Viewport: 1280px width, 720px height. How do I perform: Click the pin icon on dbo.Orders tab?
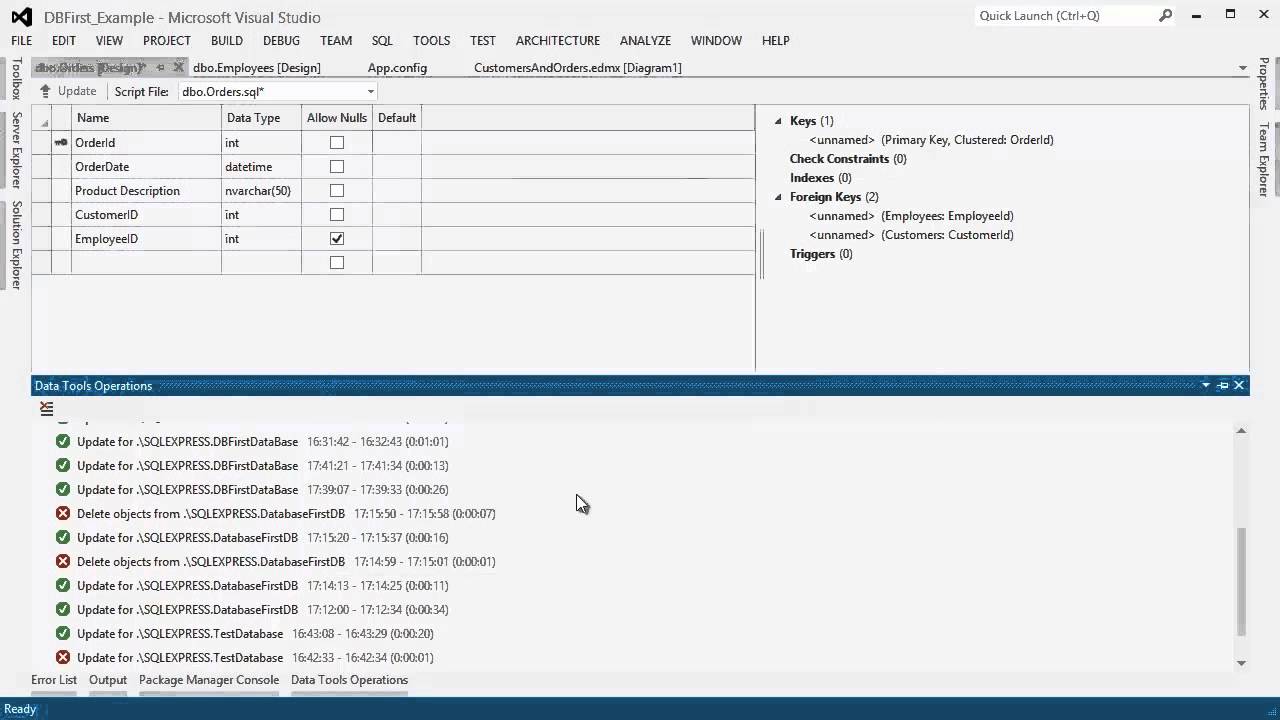pos(160,67)
